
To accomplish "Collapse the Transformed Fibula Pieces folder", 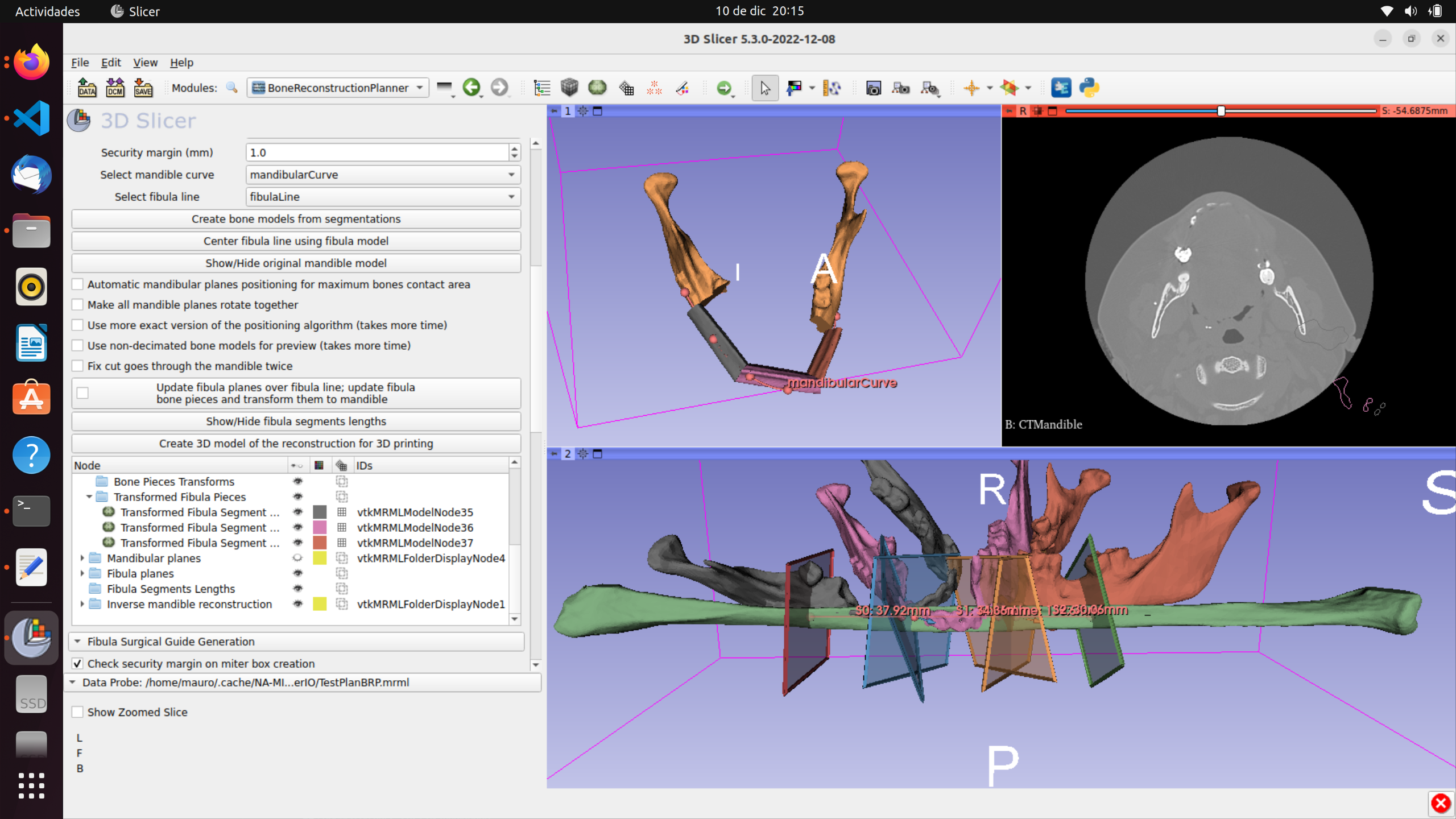I will 89,497.
